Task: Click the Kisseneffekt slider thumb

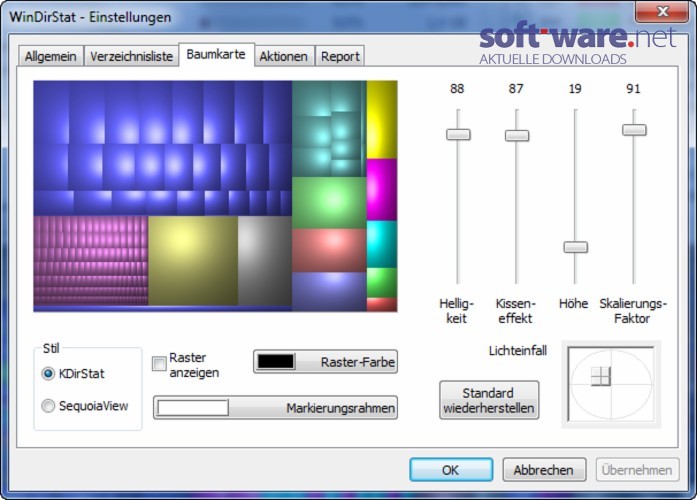Action: pos(517,135)
